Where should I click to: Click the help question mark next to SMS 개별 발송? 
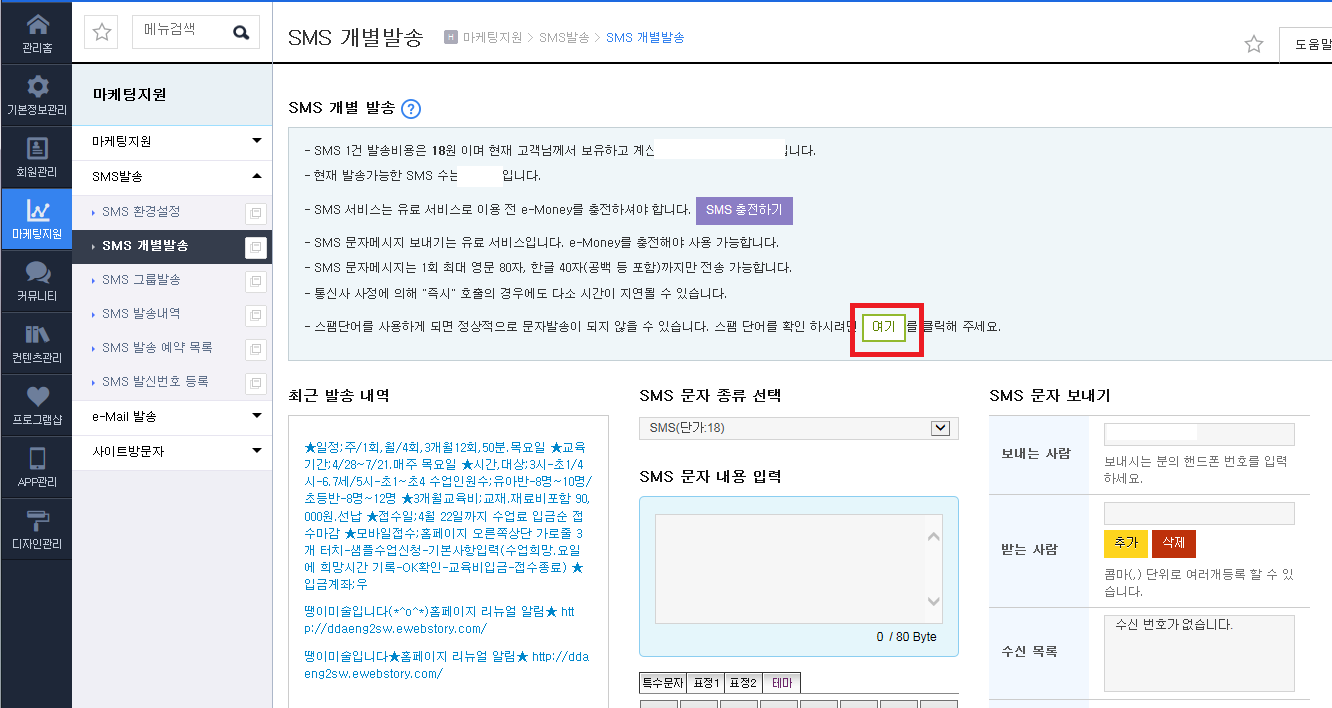coord(410,109)
